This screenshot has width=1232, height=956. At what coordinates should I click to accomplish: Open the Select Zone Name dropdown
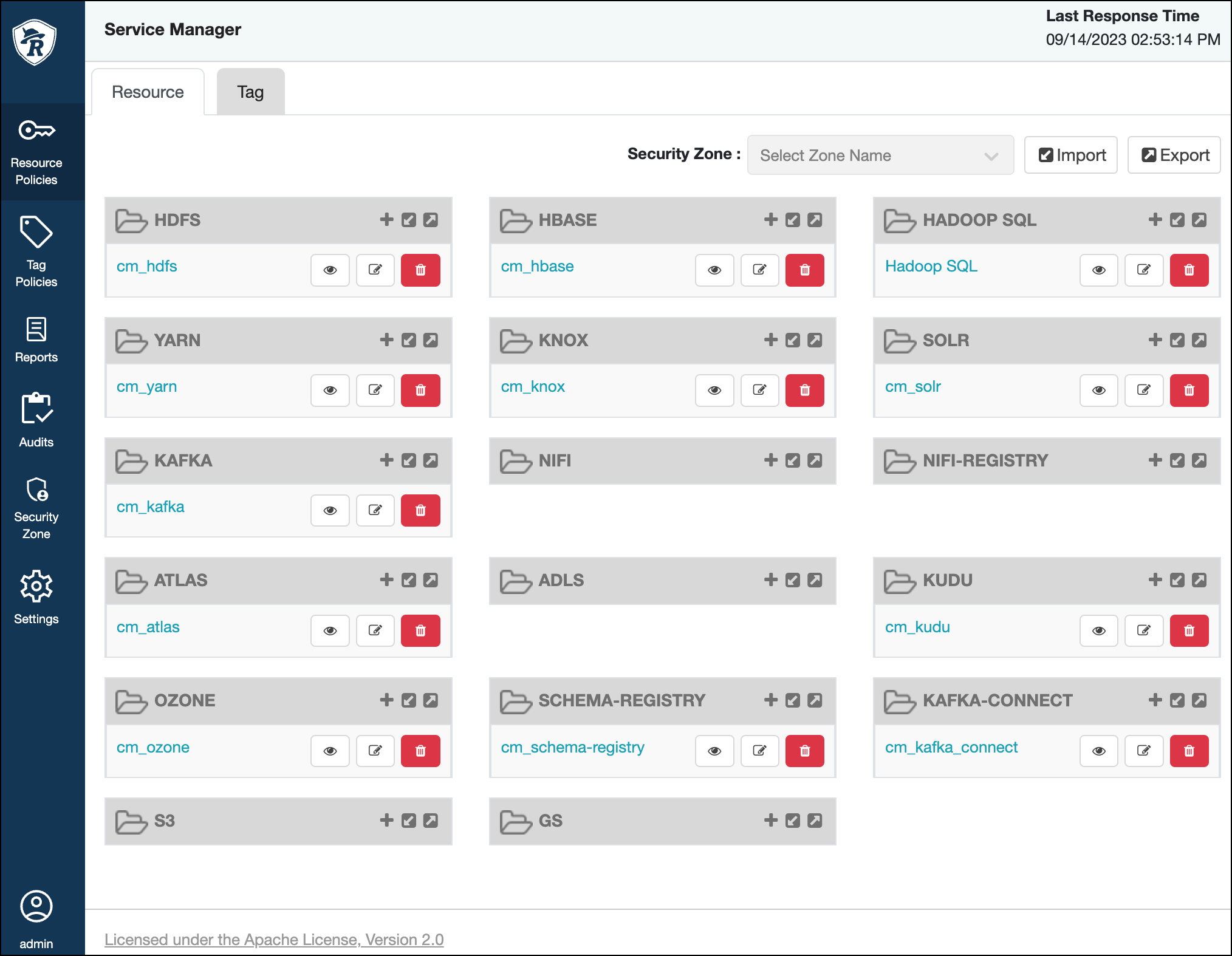point(880,155)
